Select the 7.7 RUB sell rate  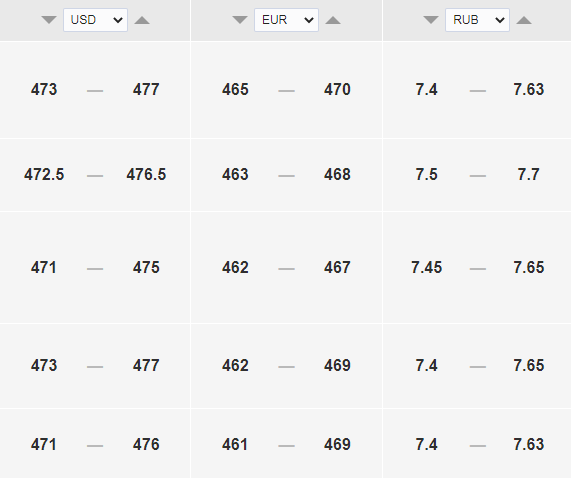(528, 174)
